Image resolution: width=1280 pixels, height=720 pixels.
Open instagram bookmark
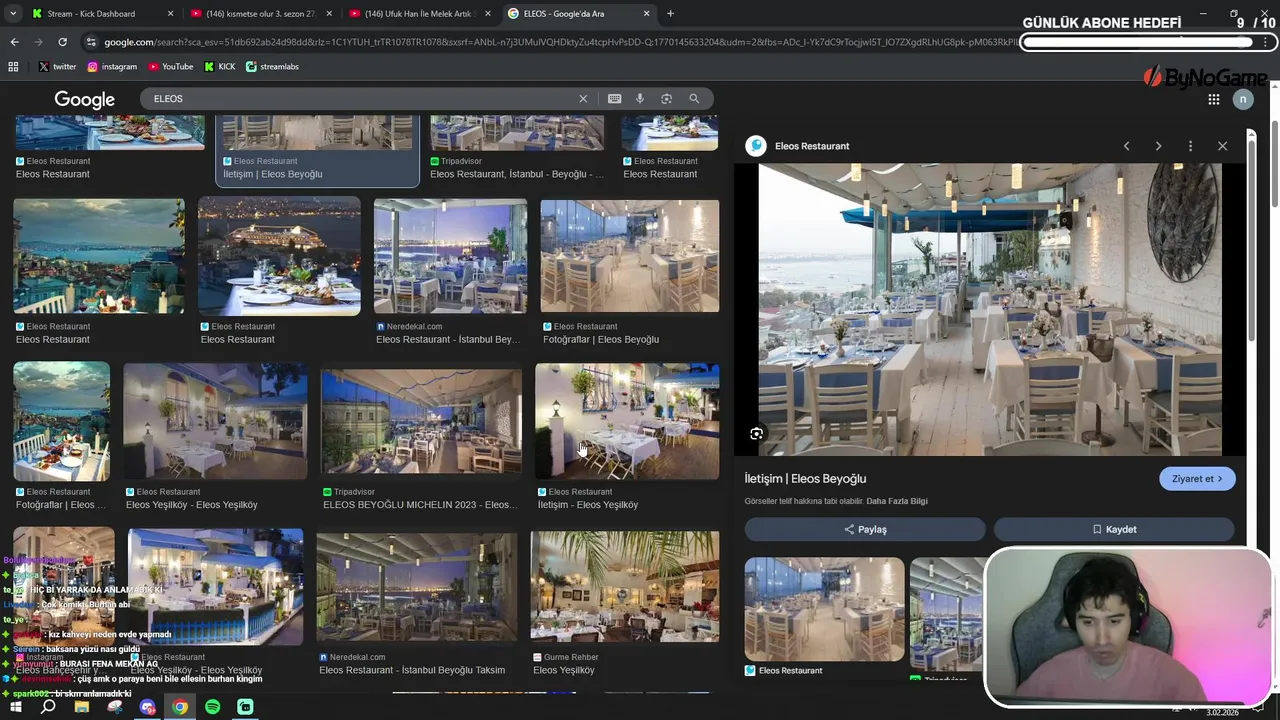[112, 66]
